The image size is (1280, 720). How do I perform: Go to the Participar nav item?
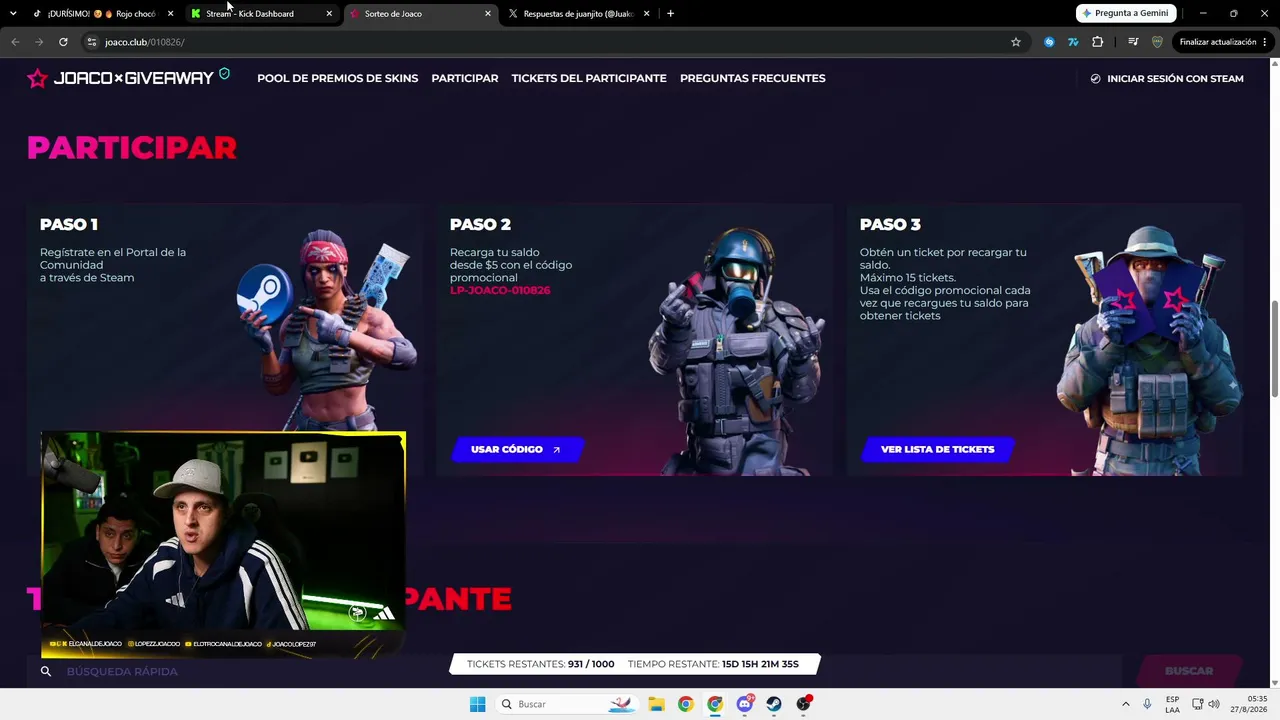tap(465, 78)
